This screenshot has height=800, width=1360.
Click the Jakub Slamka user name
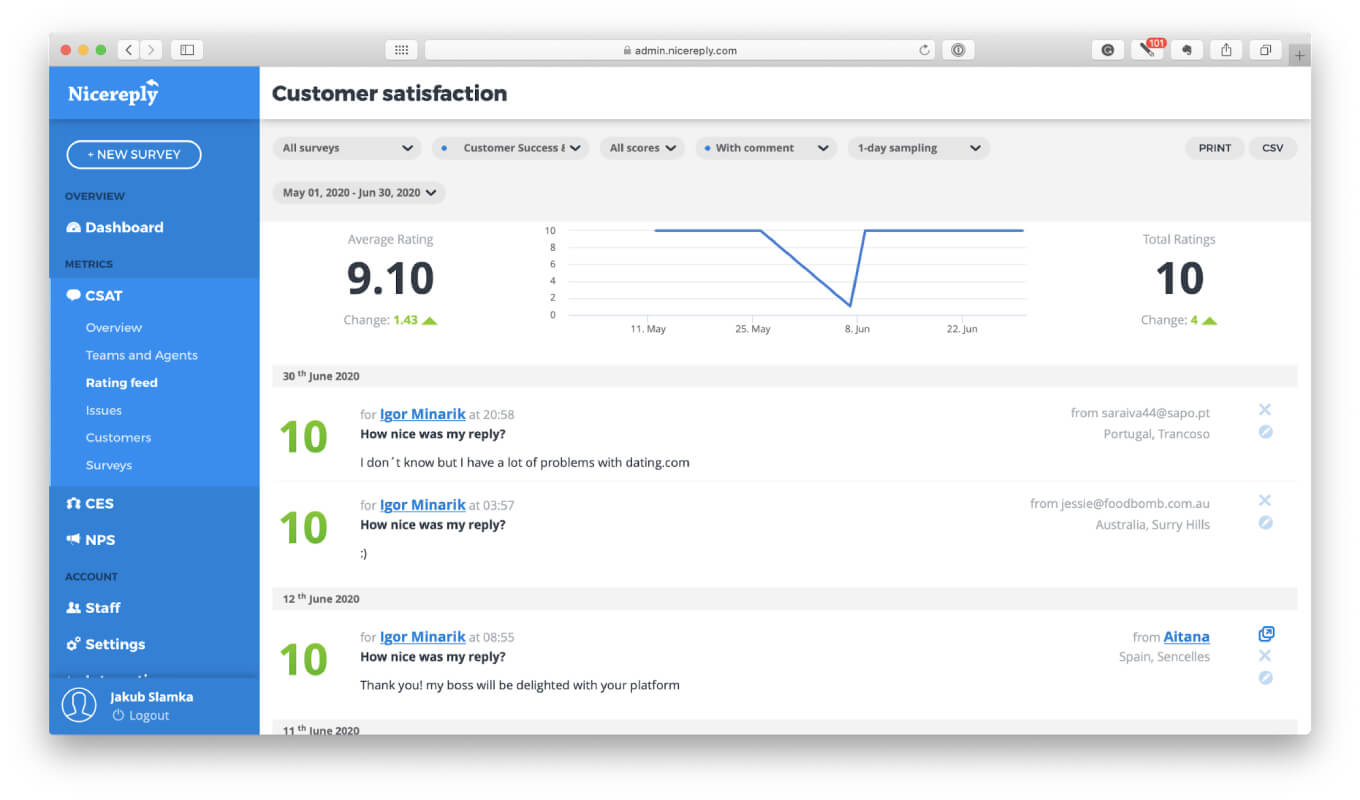[x=152, y=697]
